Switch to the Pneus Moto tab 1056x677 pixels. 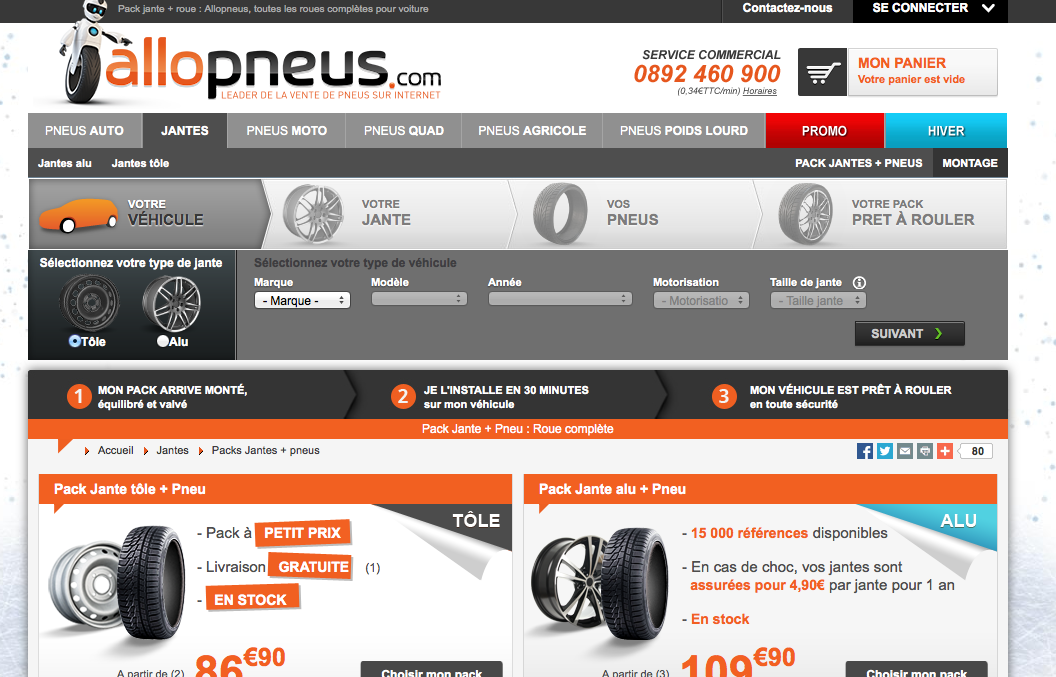pos(286,131)
